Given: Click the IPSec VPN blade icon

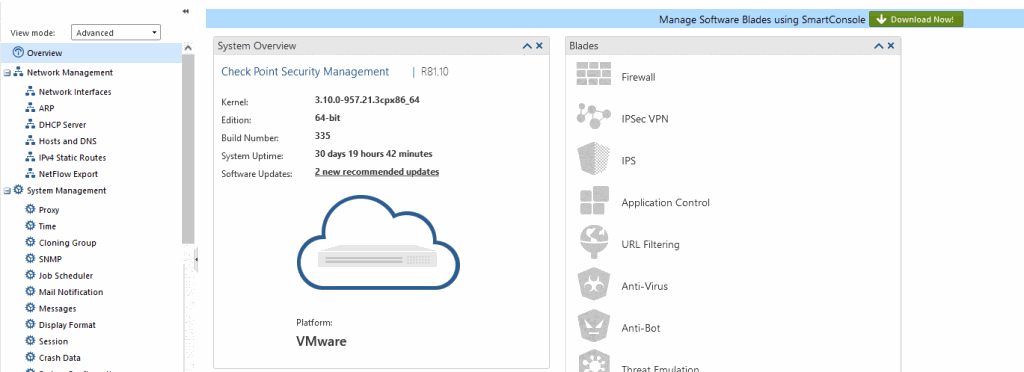Looking at the screenshot, I should (x=594, y=116).
